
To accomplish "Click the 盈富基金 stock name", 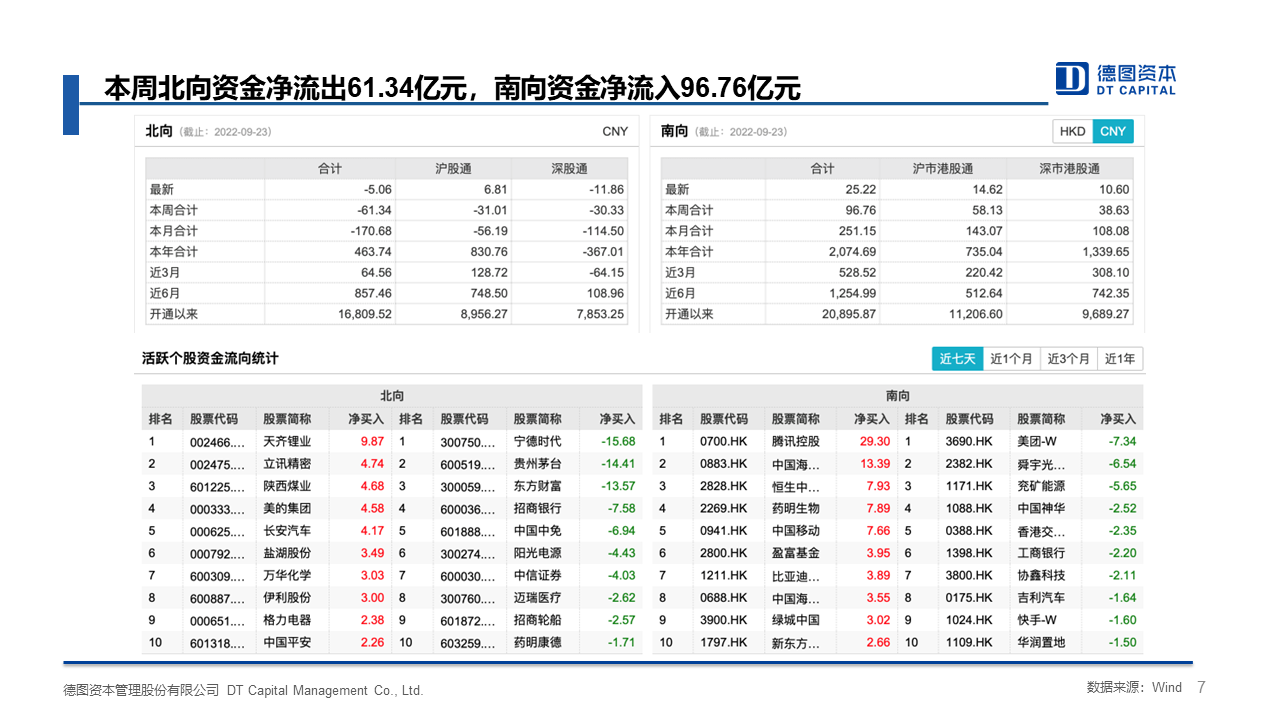I will pos(796,553).
